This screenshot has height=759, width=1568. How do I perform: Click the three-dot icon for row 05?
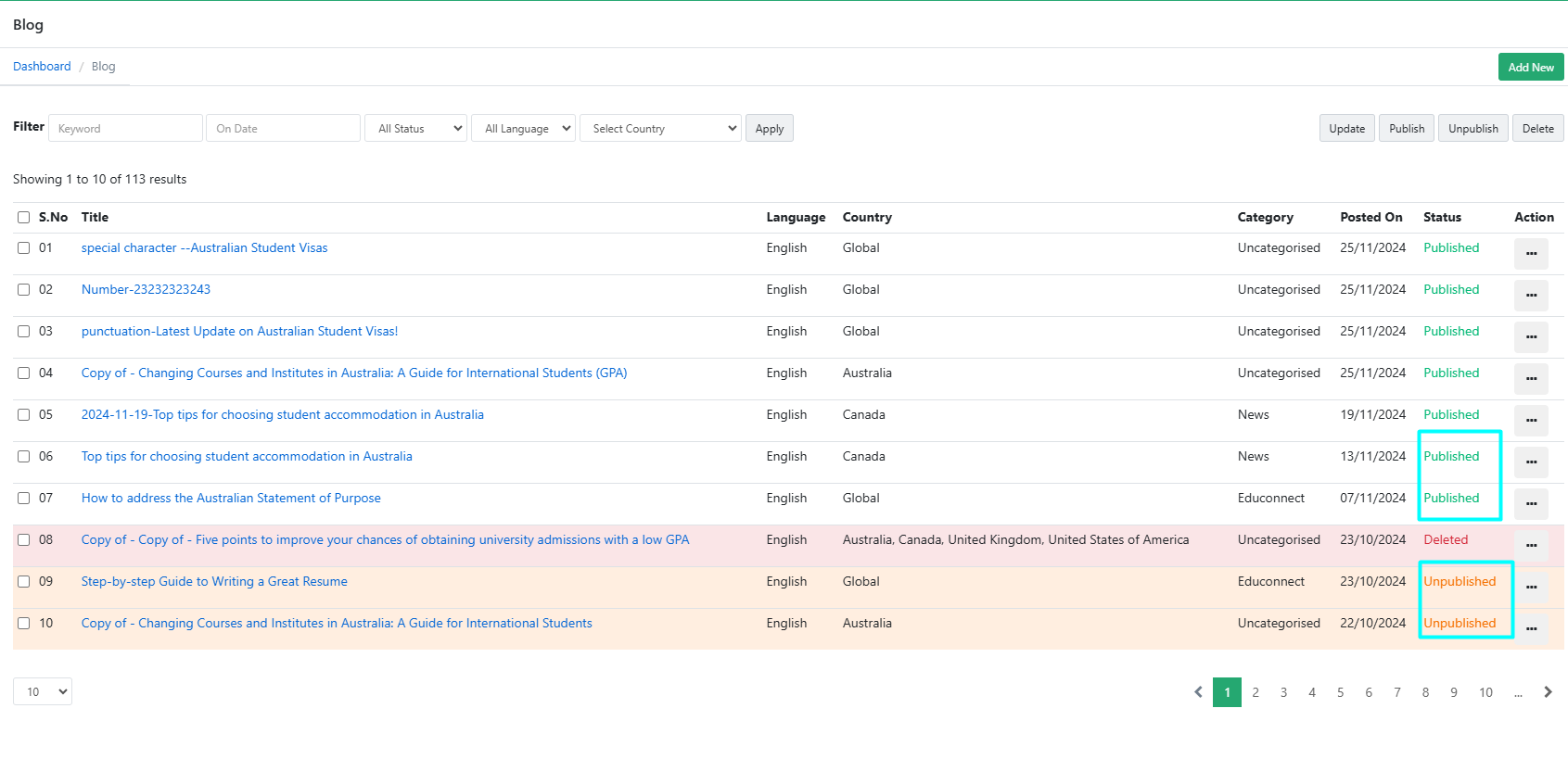(1531, 420)
